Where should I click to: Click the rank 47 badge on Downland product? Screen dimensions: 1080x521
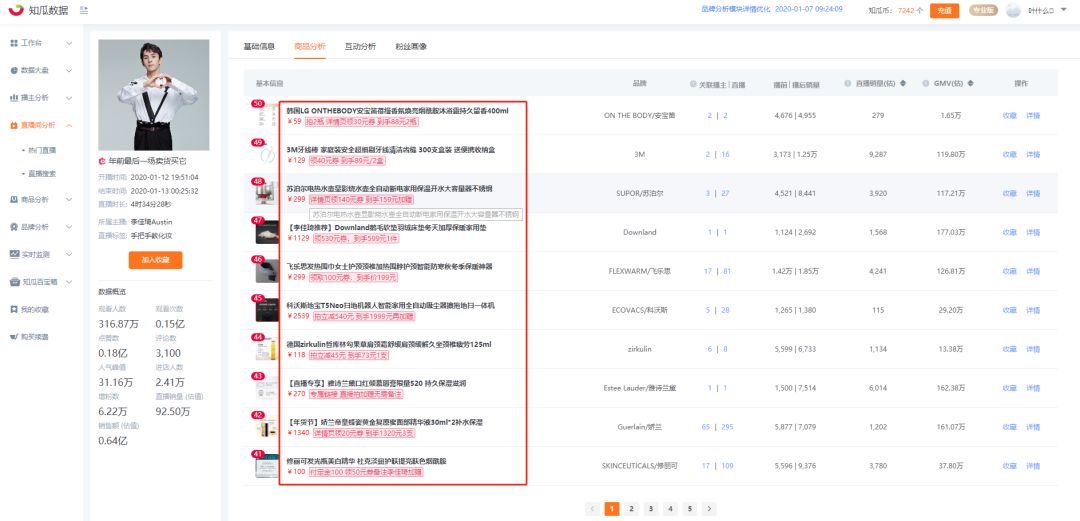(258, 220)
